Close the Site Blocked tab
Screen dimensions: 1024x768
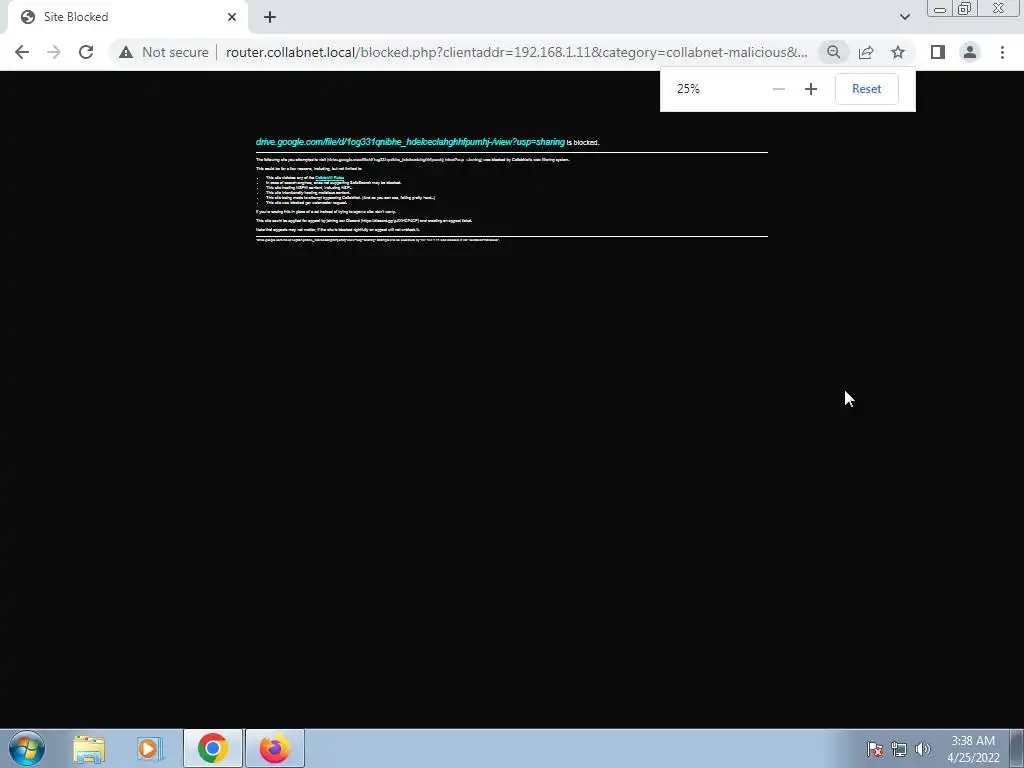232,17
